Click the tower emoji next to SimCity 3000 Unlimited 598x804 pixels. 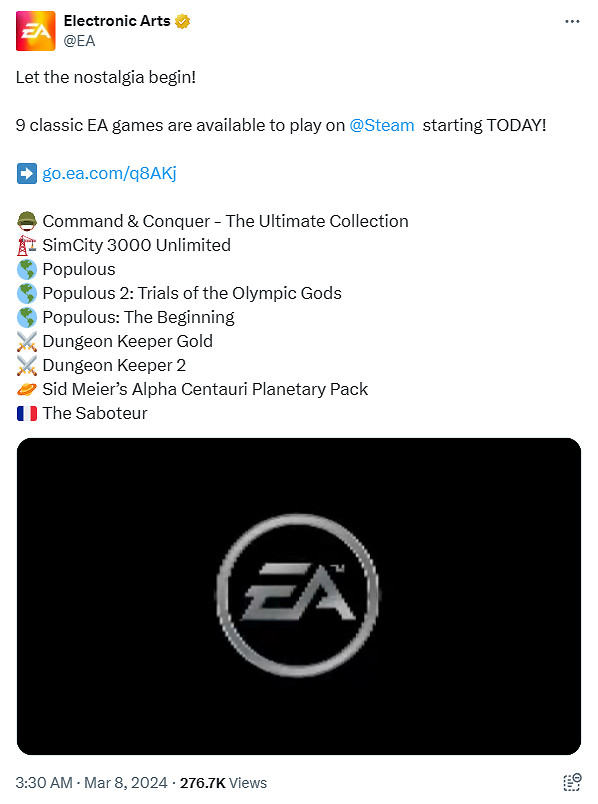[25, 245]
